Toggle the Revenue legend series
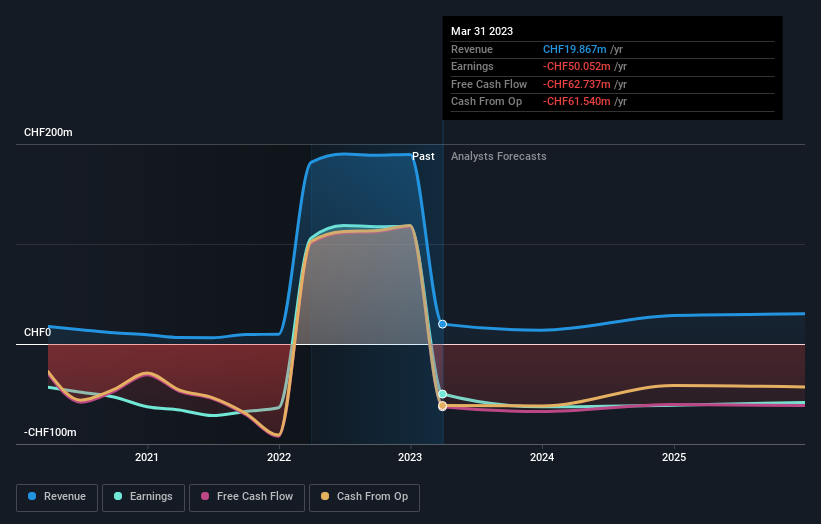The image size is (821, 524). click(57, 497)
